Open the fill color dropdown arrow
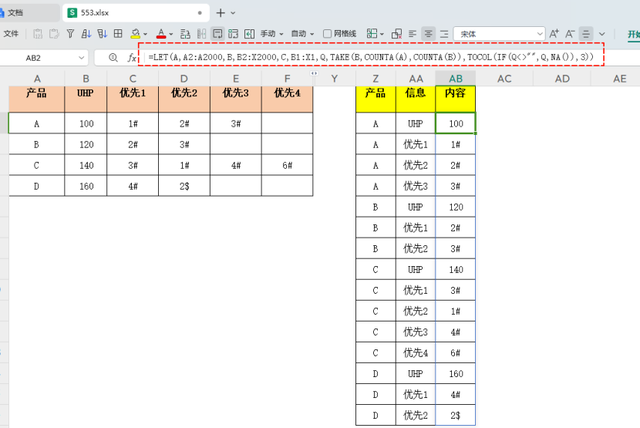Screen dimensions: 640x428 tap(145, 34)
